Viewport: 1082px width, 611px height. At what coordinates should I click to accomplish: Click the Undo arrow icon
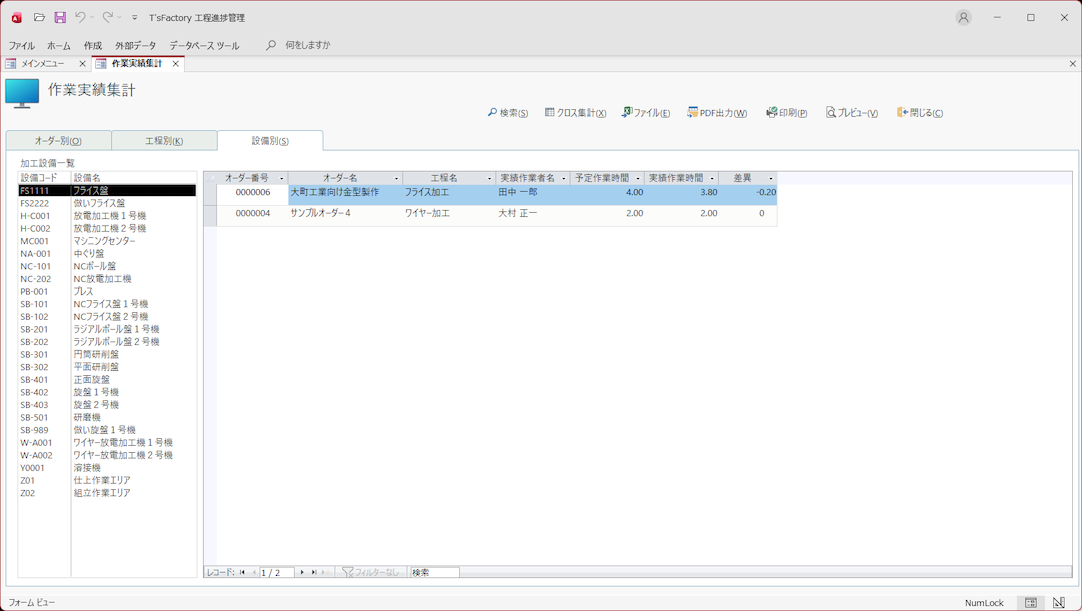(80, 17)
